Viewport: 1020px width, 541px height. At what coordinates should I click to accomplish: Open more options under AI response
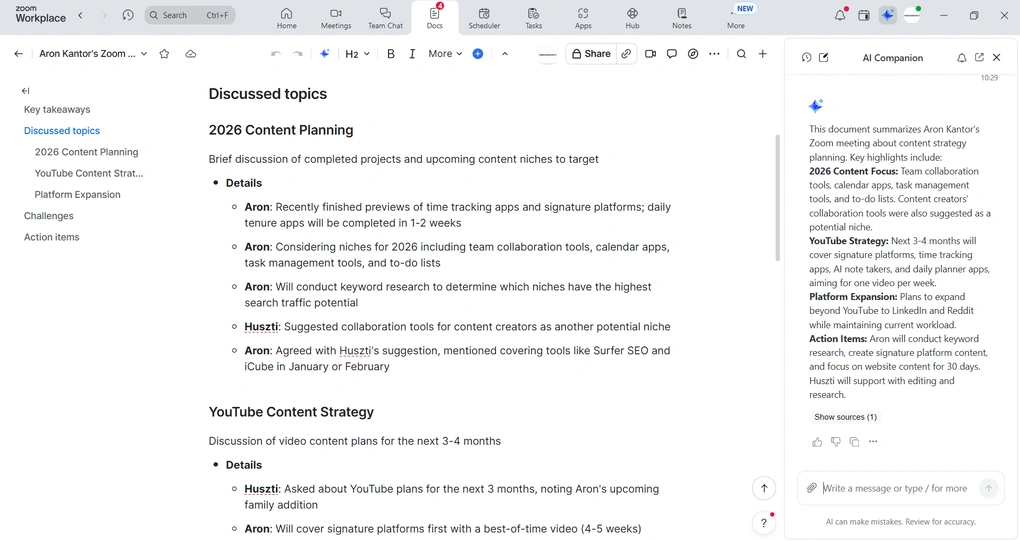pyautogui.click(x=873, y=442)
